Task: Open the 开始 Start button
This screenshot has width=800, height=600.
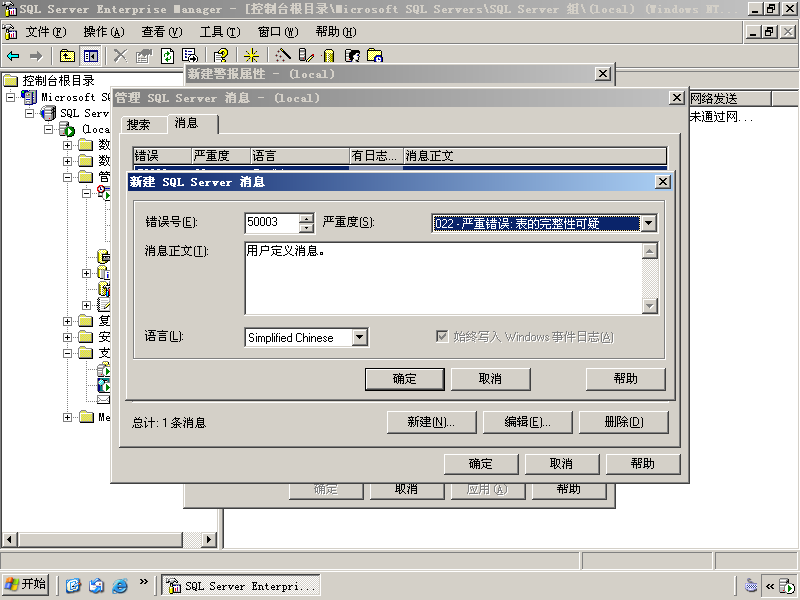Action: (x=26, y=584)
